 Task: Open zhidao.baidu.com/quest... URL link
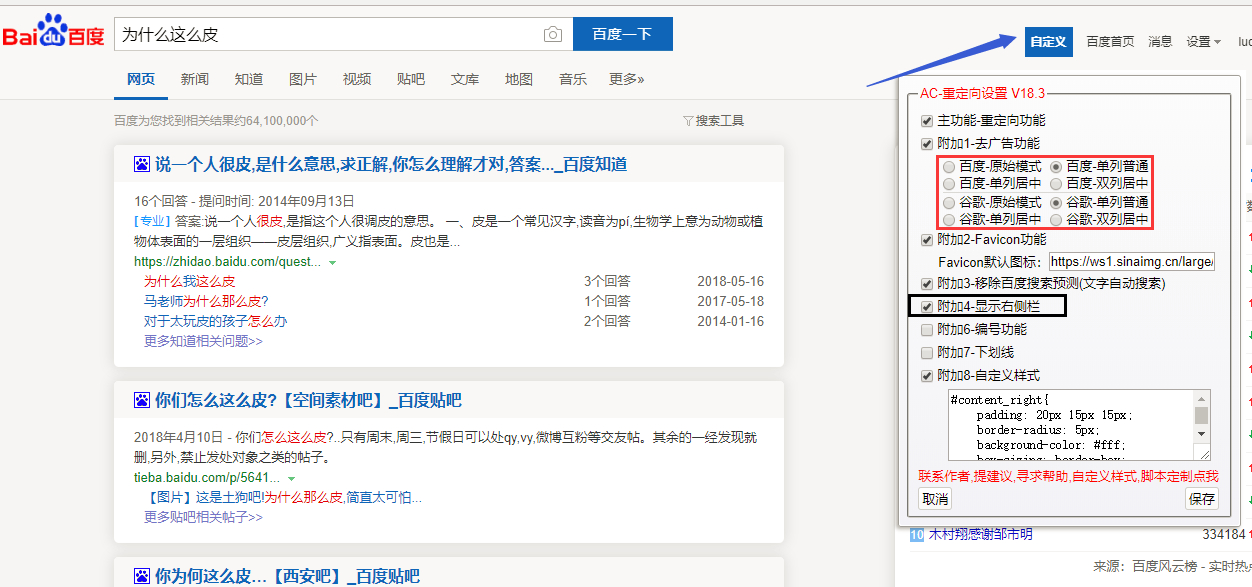(228, 261)
